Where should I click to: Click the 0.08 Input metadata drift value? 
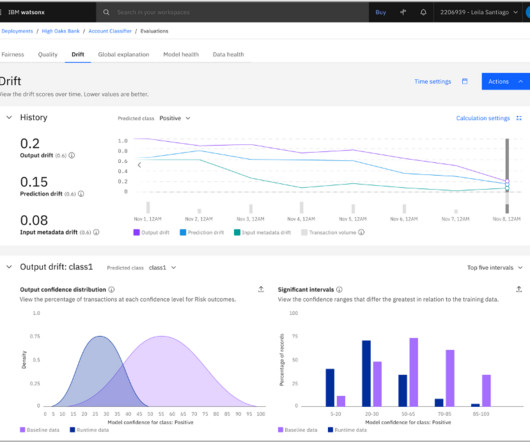click(34, 220)
